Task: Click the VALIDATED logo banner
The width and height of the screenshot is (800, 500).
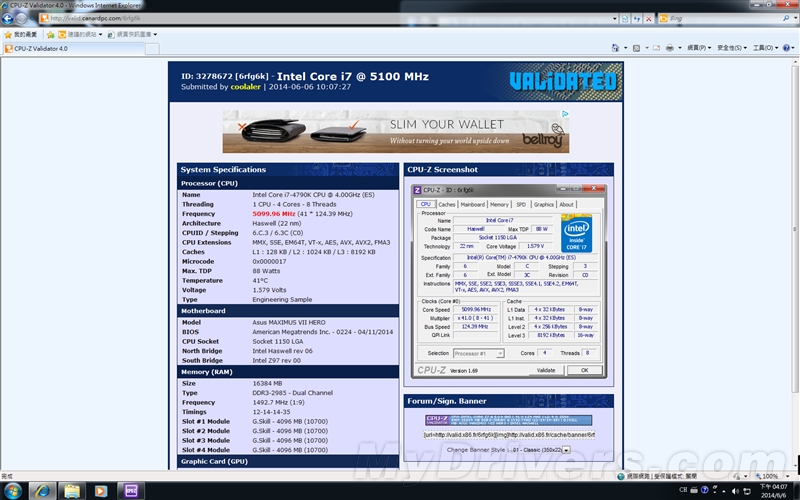Action: tap(563, 81)
